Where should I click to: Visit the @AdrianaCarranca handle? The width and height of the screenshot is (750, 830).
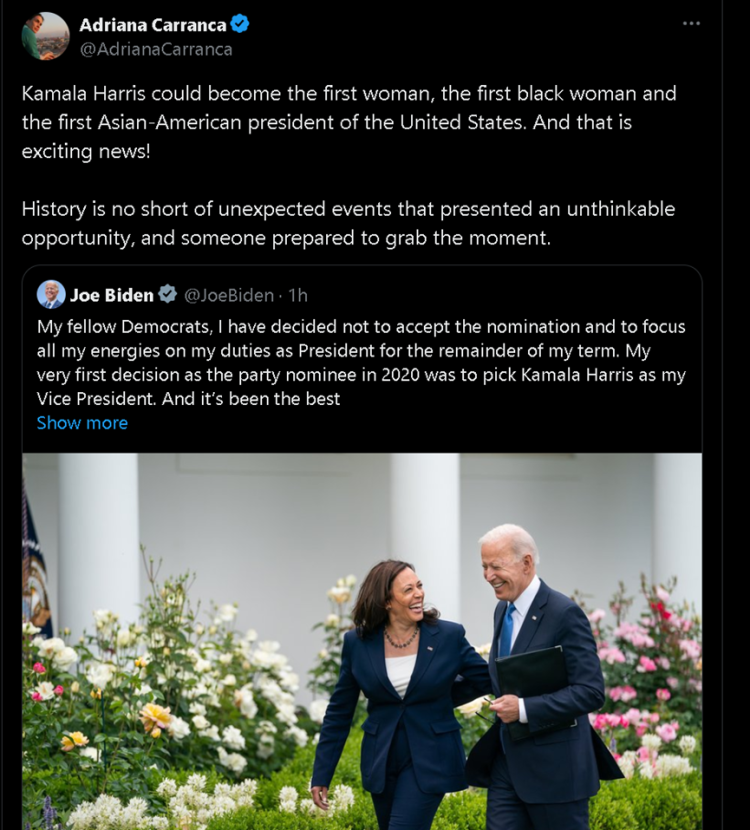[x=156, y=49]
